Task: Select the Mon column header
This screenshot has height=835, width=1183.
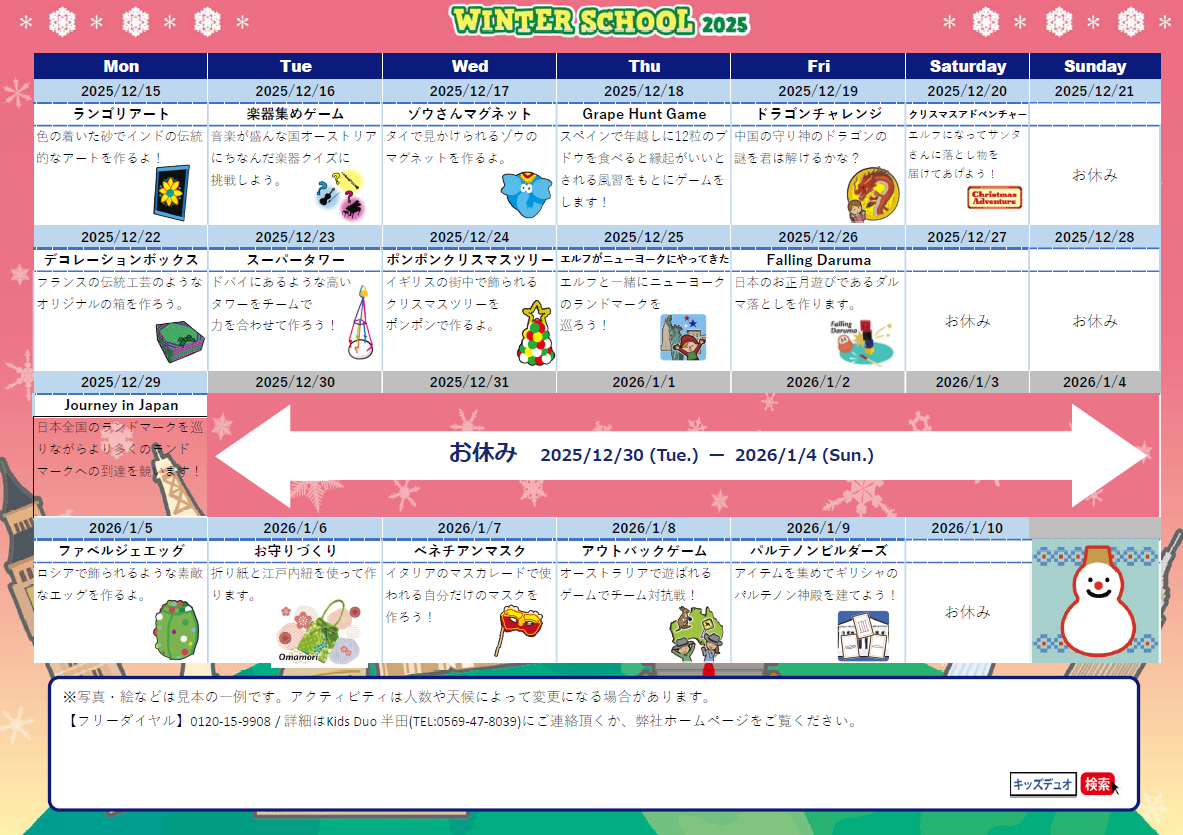Action: pos(121,66)
